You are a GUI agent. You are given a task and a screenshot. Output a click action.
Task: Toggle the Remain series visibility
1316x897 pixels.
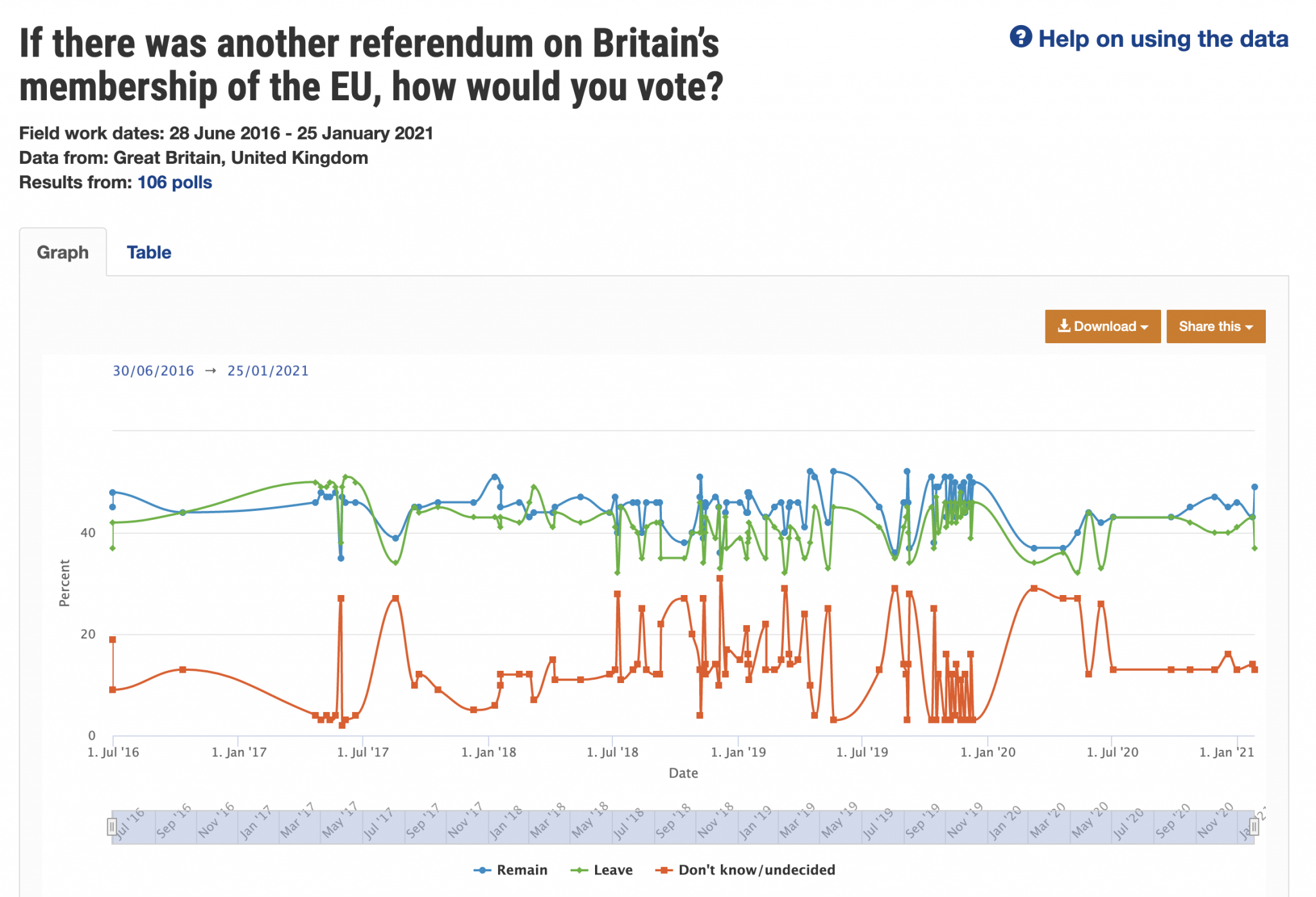[x=522, y=869]
